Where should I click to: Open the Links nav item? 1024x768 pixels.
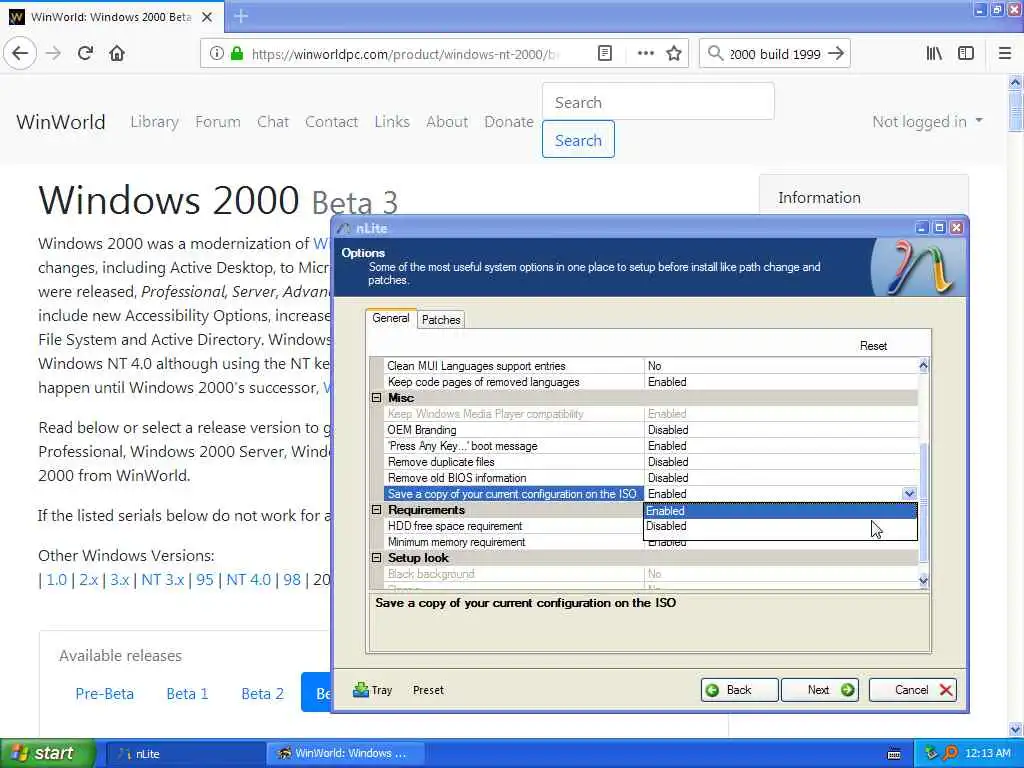click(x=392, y=122)
